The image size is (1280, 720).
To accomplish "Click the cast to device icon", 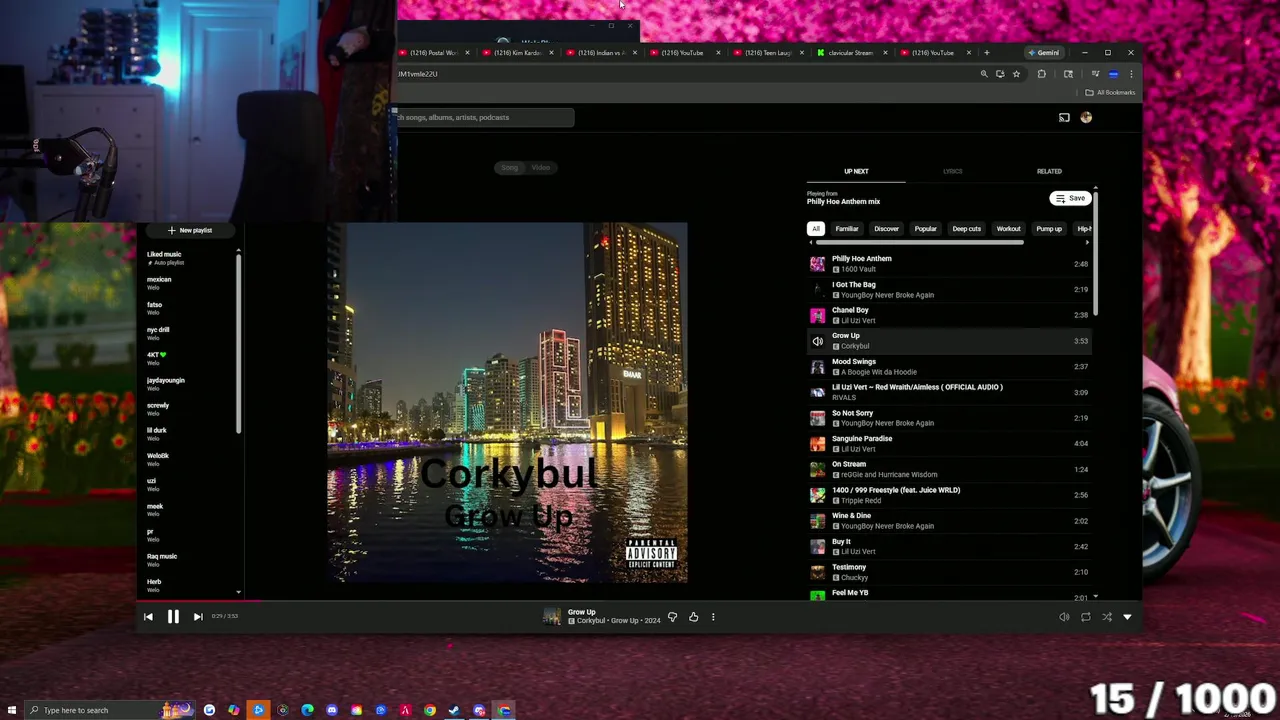I will 1064,117.
